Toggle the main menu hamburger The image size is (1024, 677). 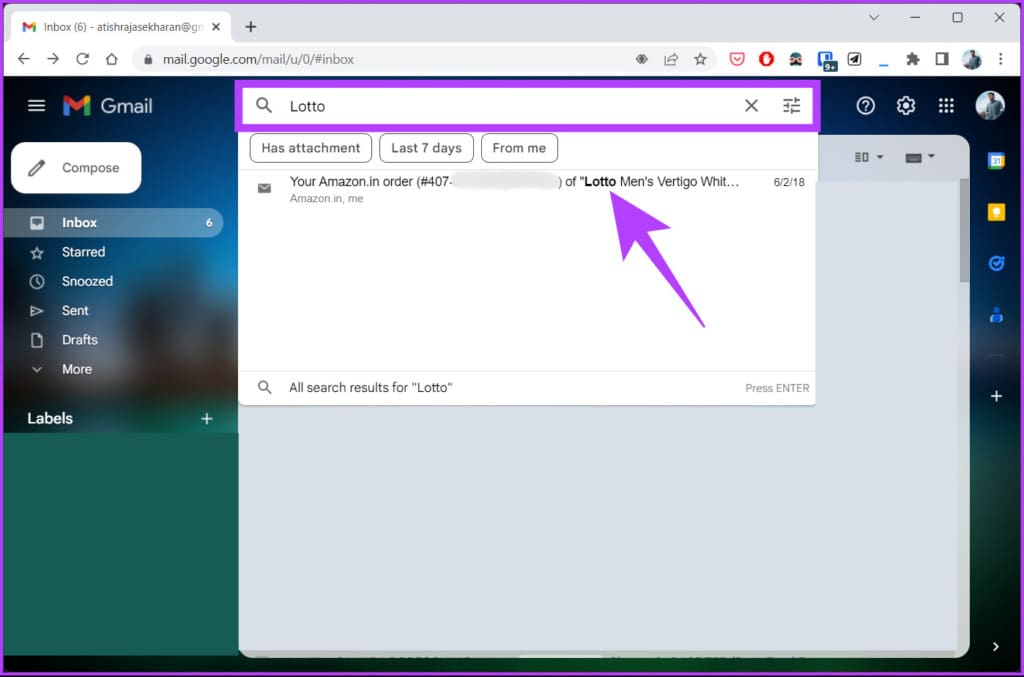coord(37,105)
